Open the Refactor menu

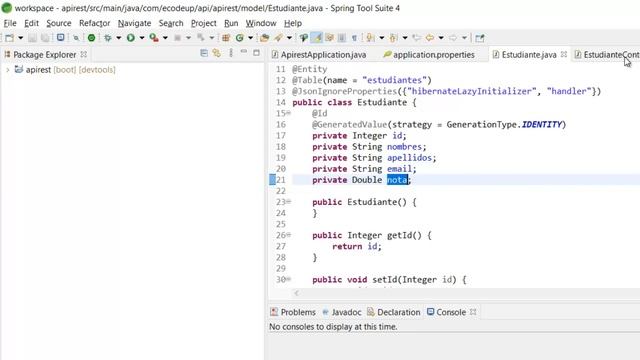point(95,23)
